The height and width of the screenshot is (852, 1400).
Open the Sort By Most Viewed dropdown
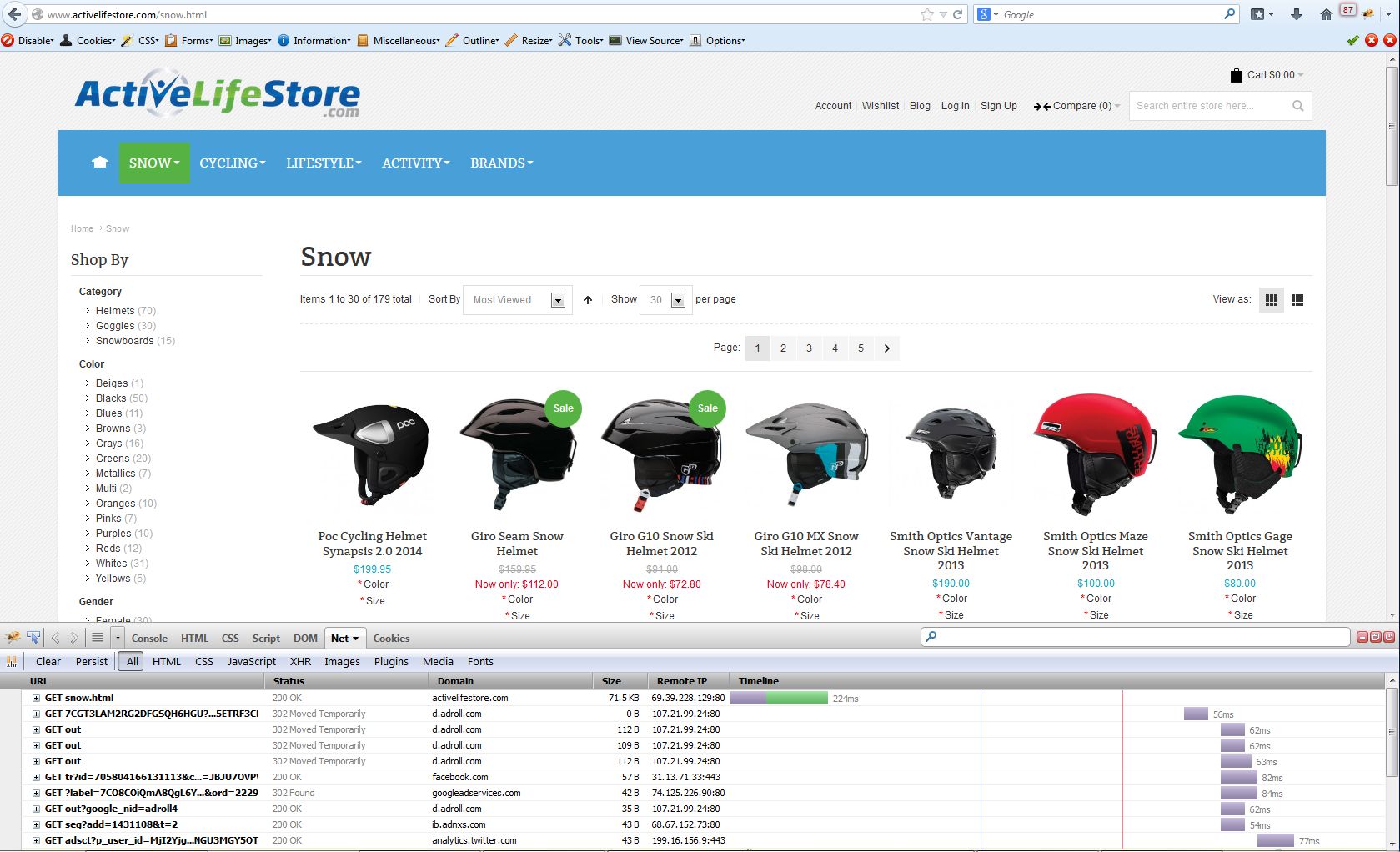coord(518,300)
